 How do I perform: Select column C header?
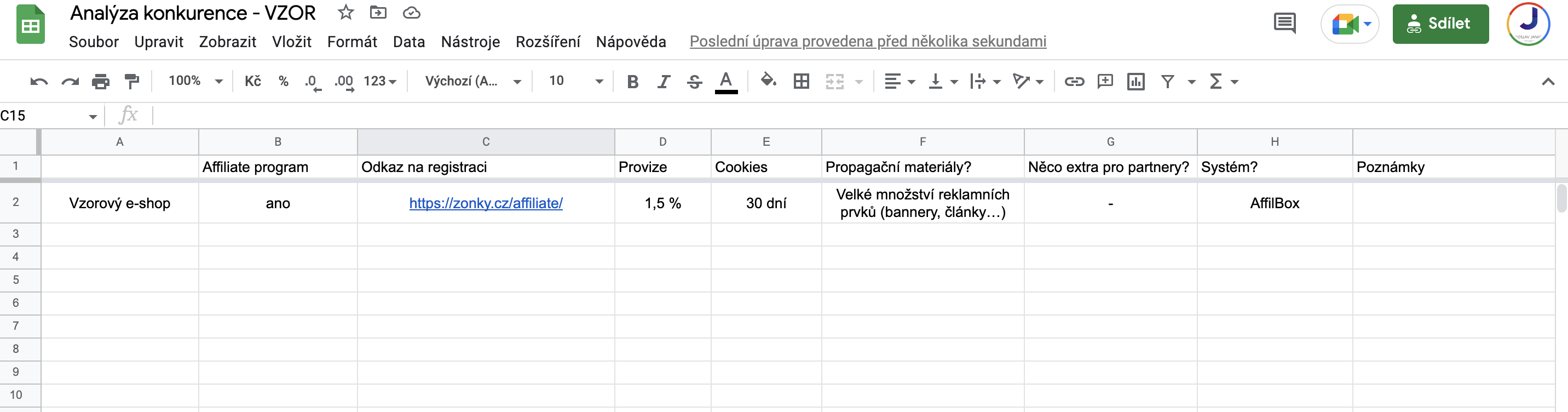coord(486,141)
